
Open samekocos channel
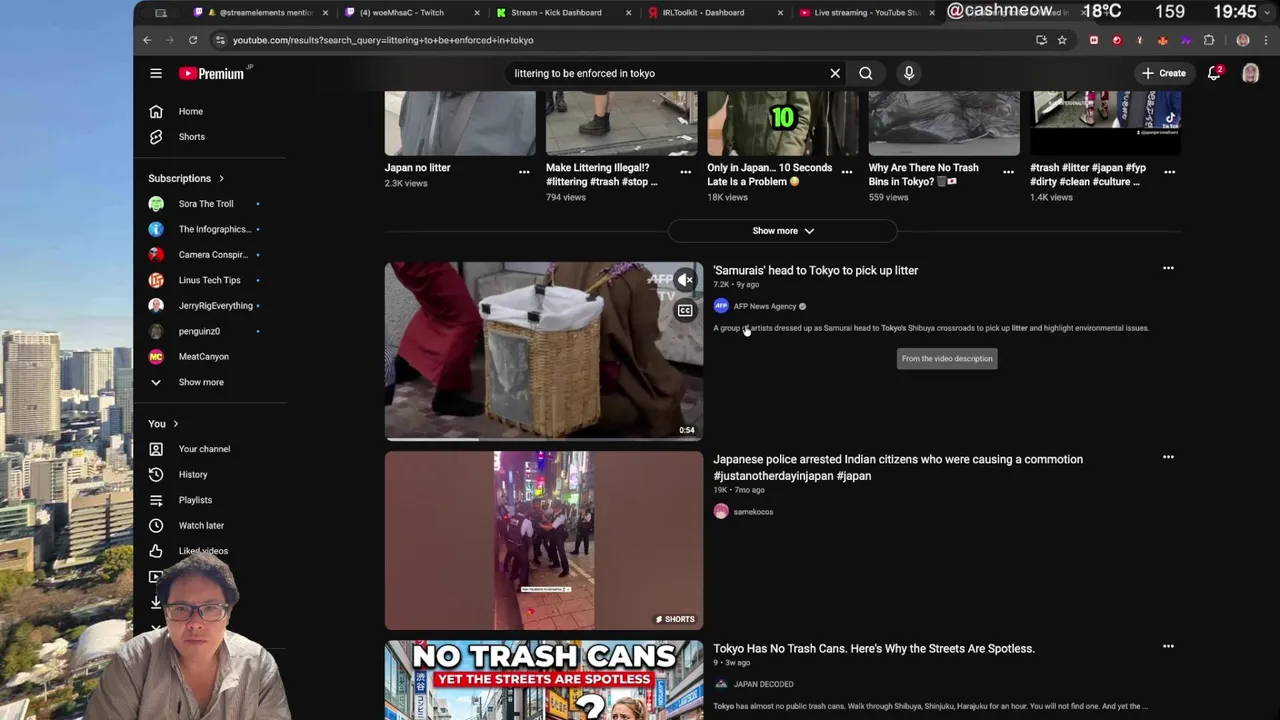point(753,512)
